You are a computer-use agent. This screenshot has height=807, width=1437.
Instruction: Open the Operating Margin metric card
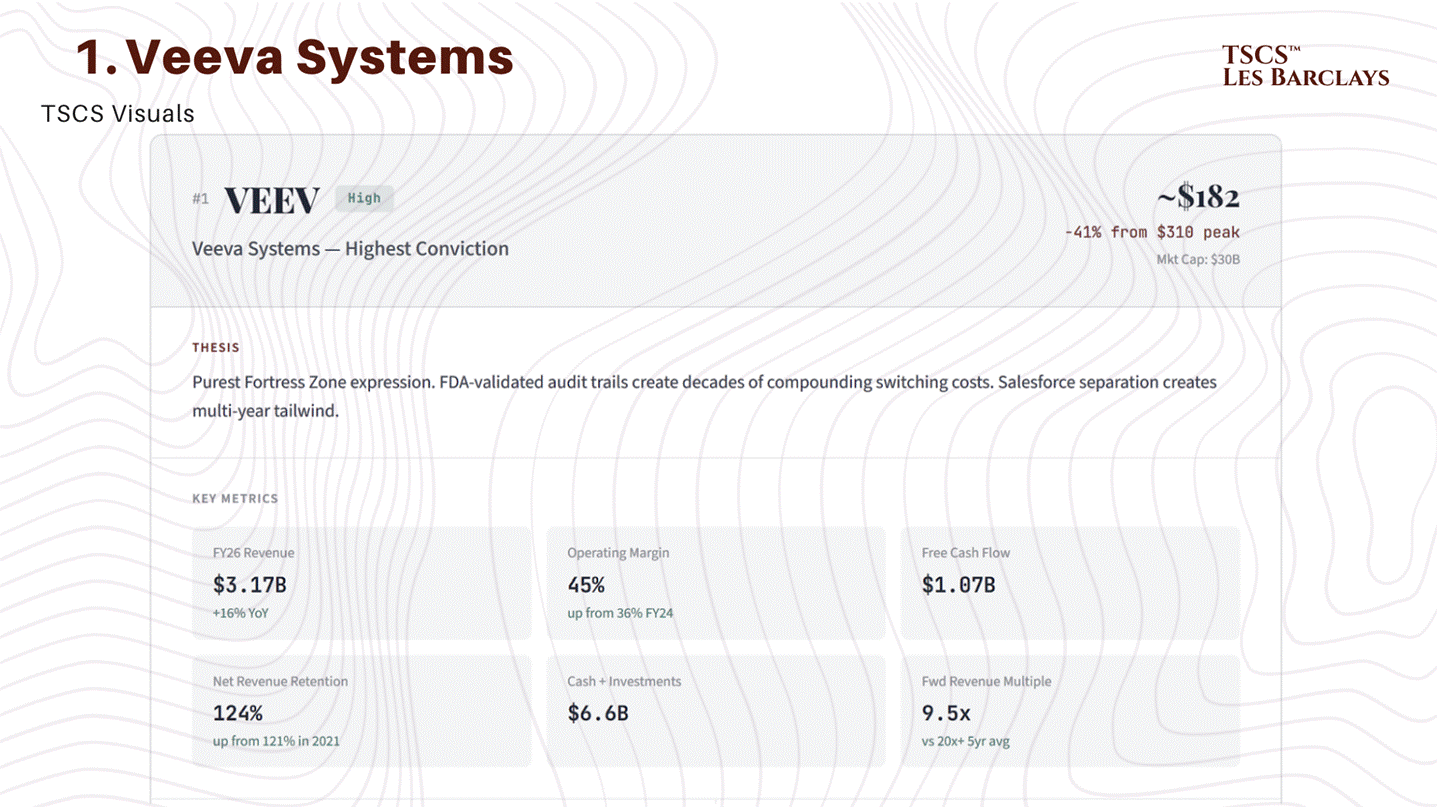(716, 583)
